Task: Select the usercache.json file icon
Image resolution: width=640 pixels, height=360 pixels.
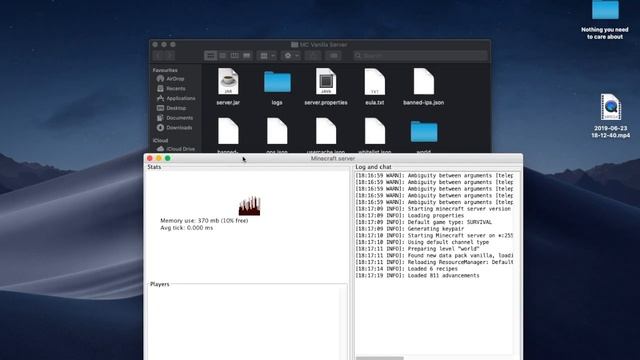Action: 326,131
